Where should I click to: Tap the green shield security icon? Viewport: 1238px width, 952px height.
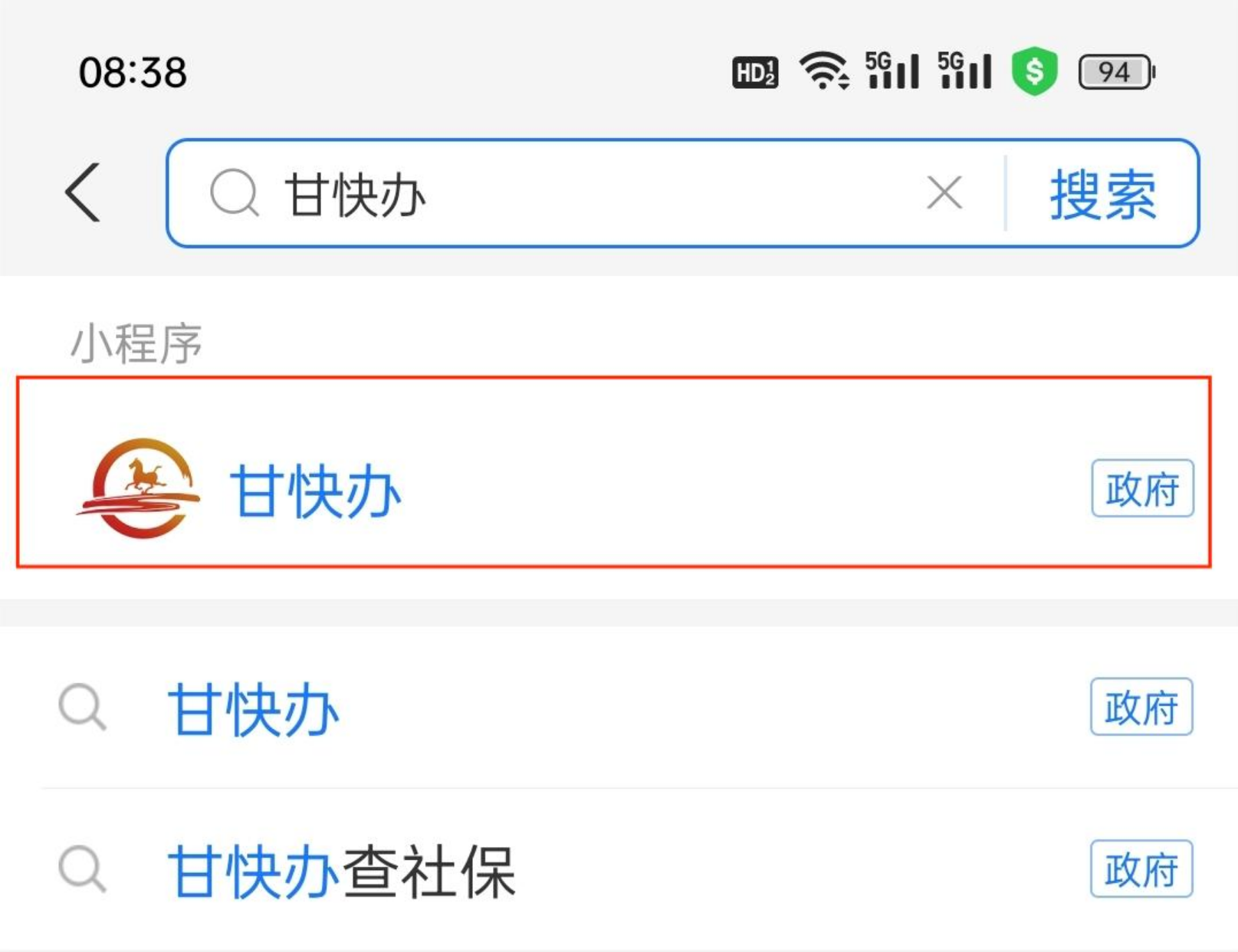(x=1034, y=71)
